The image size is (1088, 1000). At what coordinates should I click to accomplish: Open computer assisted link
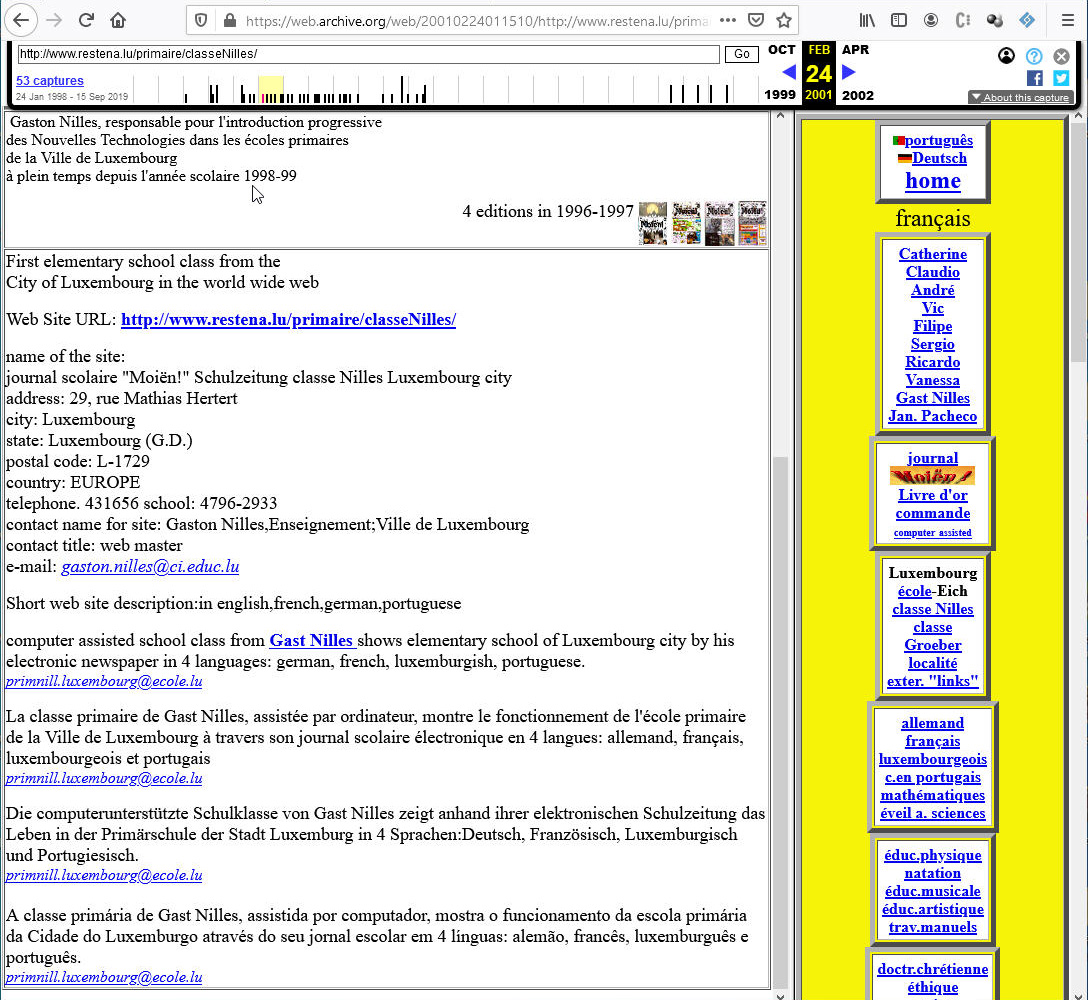tap(933, 533)
